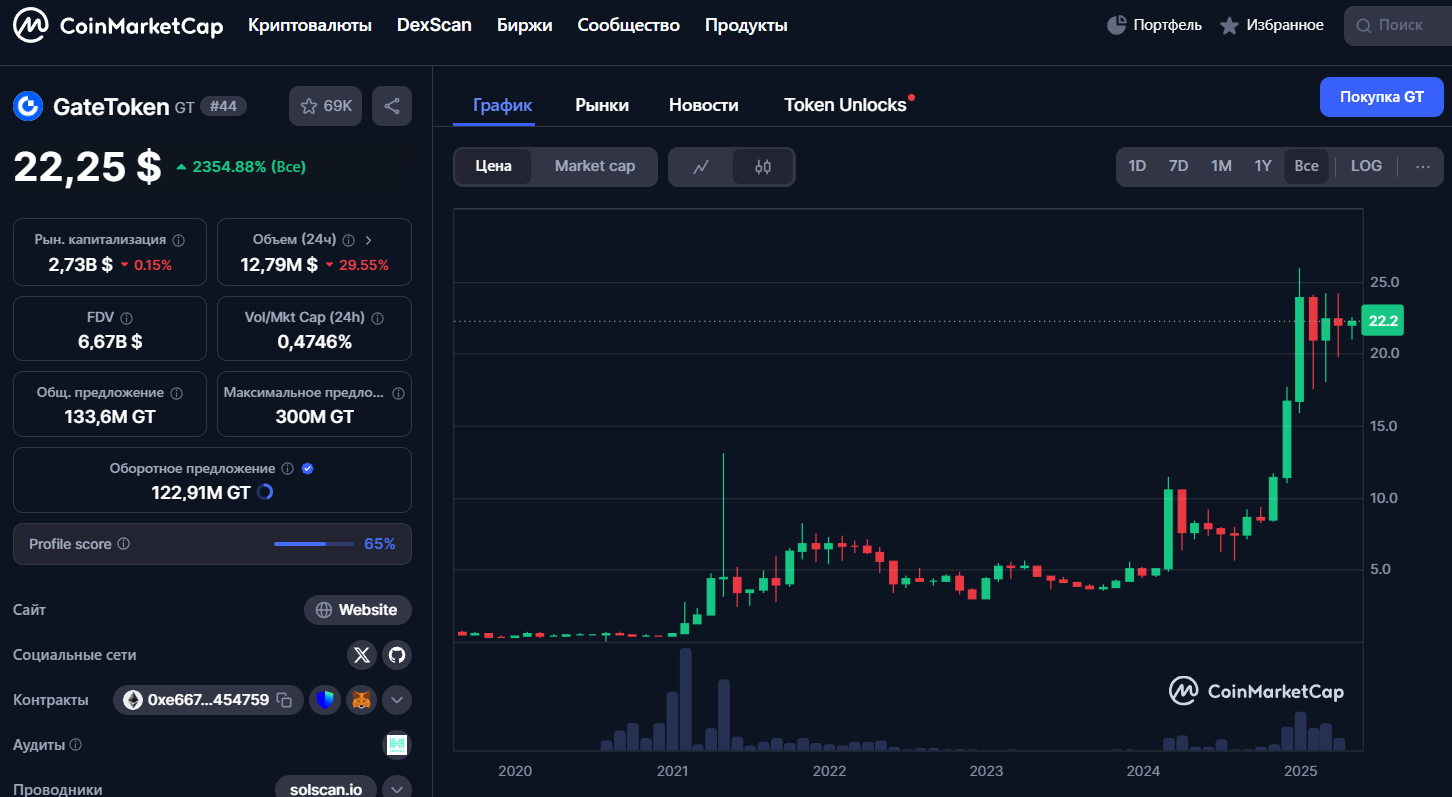Image resolution: width=1452 pixels, height=797 pixels.
Task: Switch to the Рынки tab
Action: point(602,105)
